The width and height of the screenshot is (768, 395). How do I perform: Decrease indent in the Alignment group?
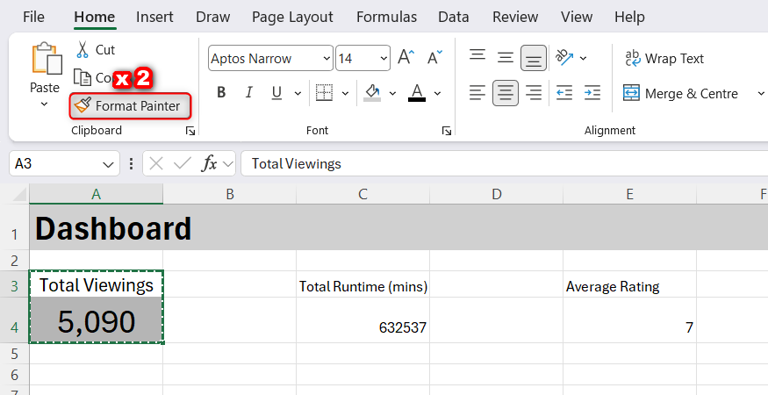click(x=564, y=93)
